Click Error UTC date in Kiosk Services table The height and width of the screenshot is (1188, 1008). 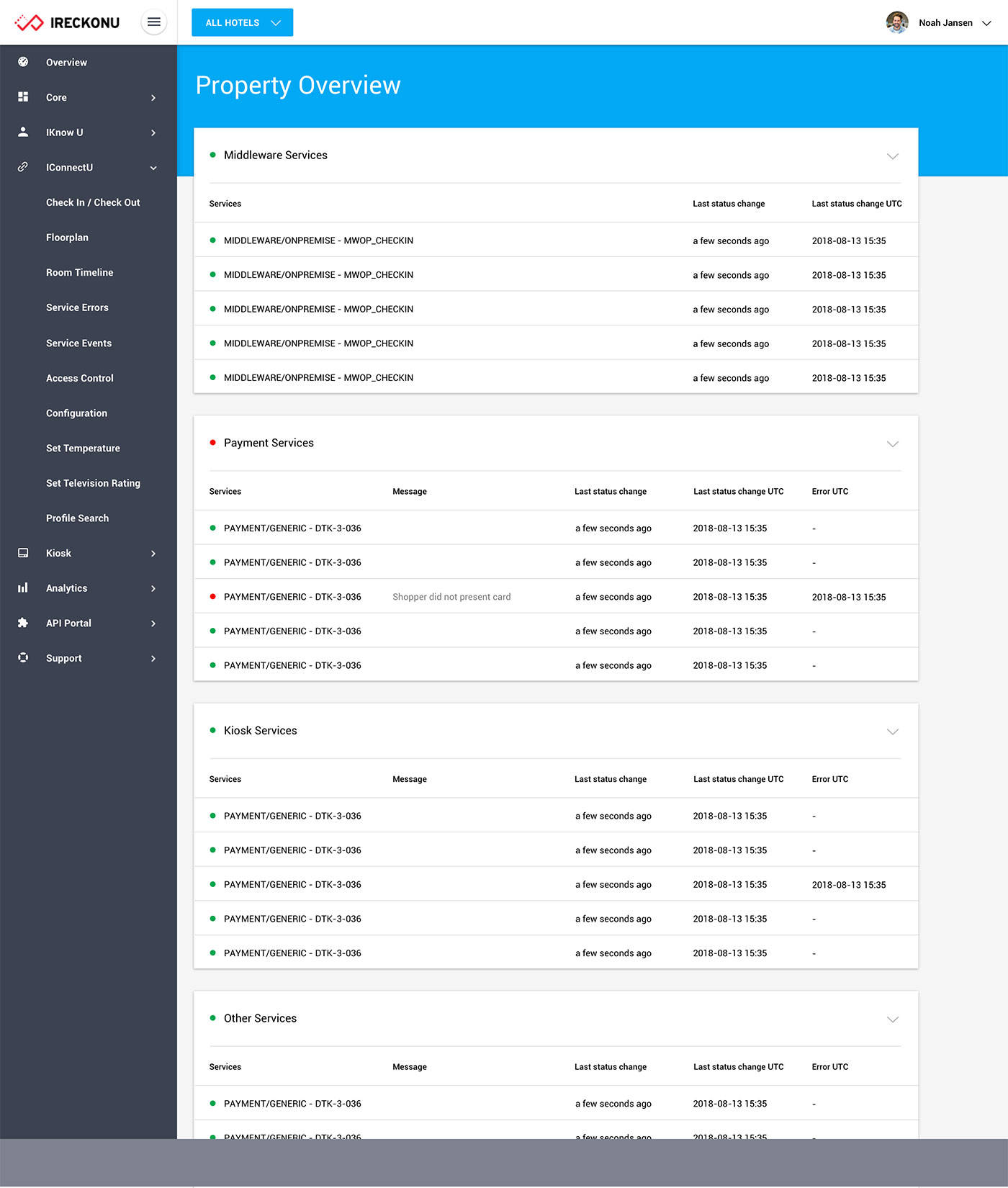click(x=849, y=885)
